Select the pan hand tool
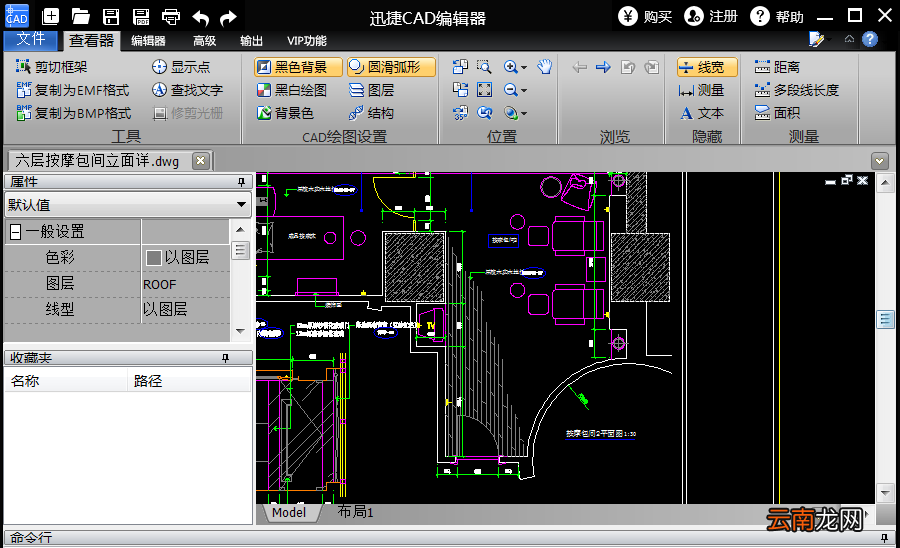 click(x=544, y=67)
